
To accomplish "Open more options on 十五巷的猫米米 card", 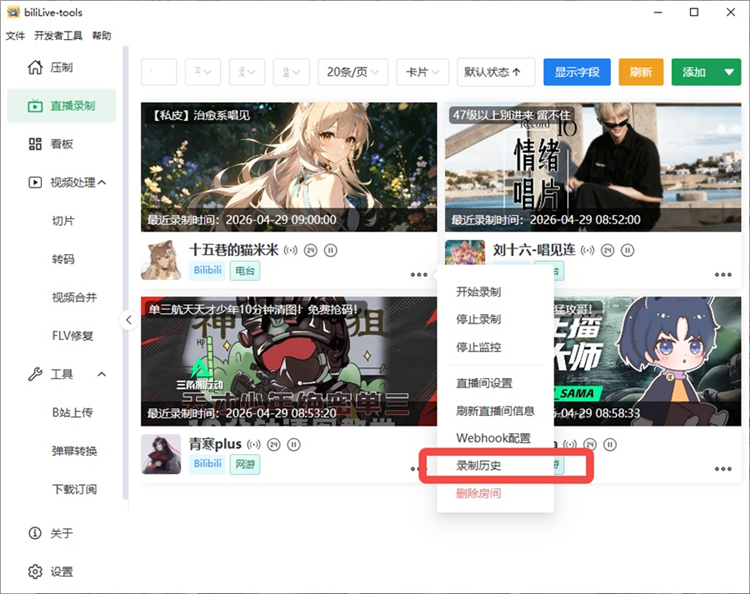I will click(x=419, y=275).
